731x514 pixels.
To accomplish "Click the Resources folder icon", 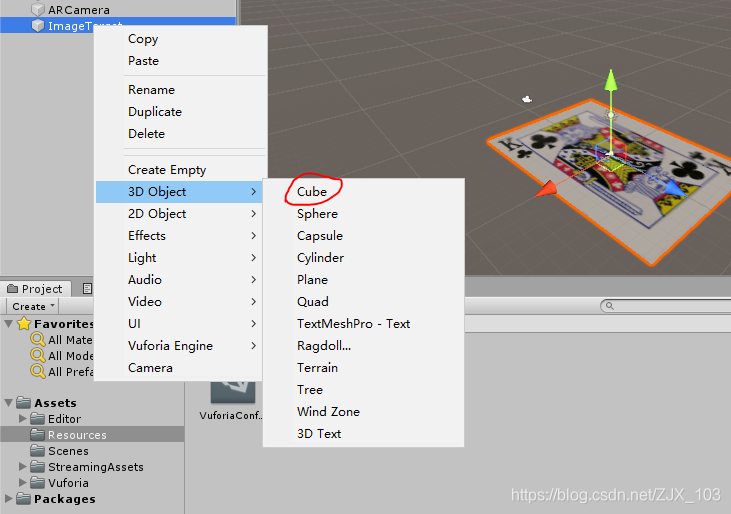I will point(37,434).
